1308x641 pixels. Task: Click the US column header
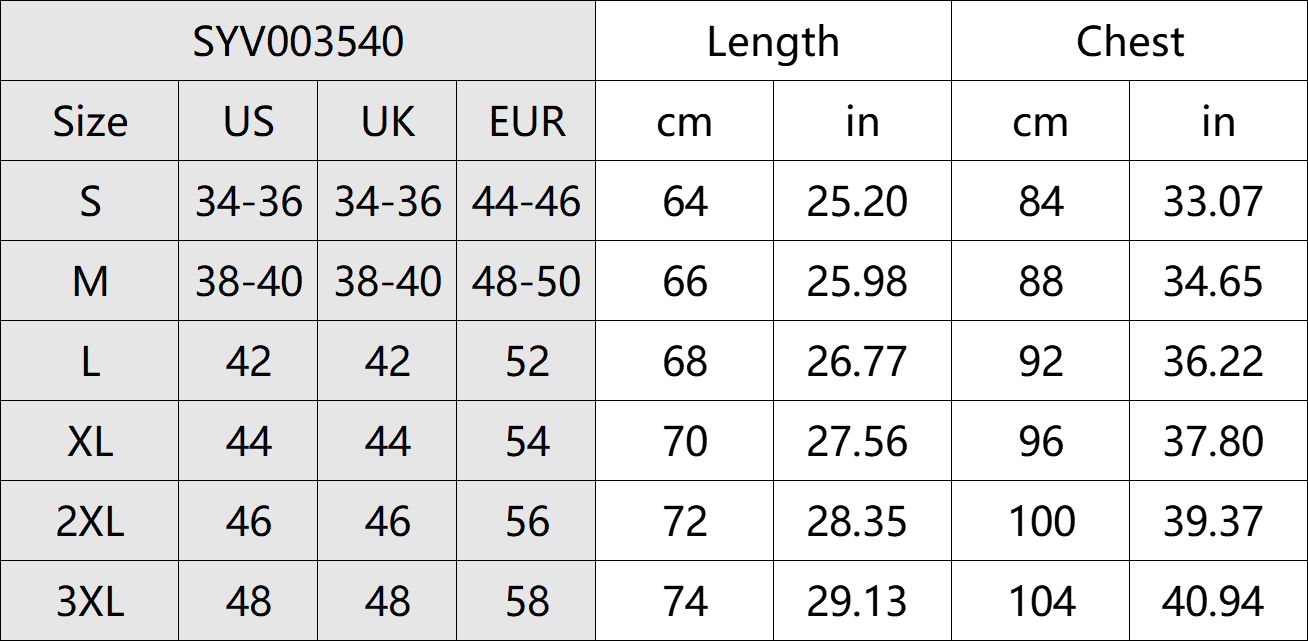point(248,122)
